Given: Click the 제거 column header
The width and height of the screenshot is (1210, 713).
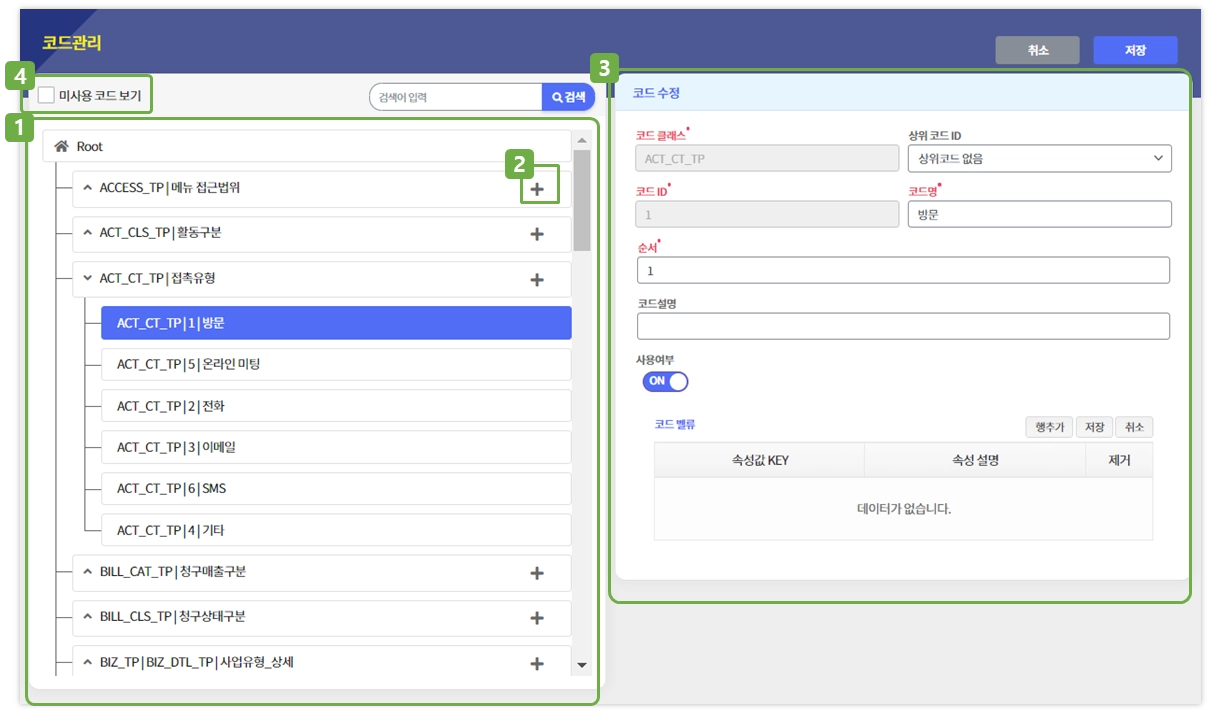Looking at the screenshot, I should tap(1119, 460).
